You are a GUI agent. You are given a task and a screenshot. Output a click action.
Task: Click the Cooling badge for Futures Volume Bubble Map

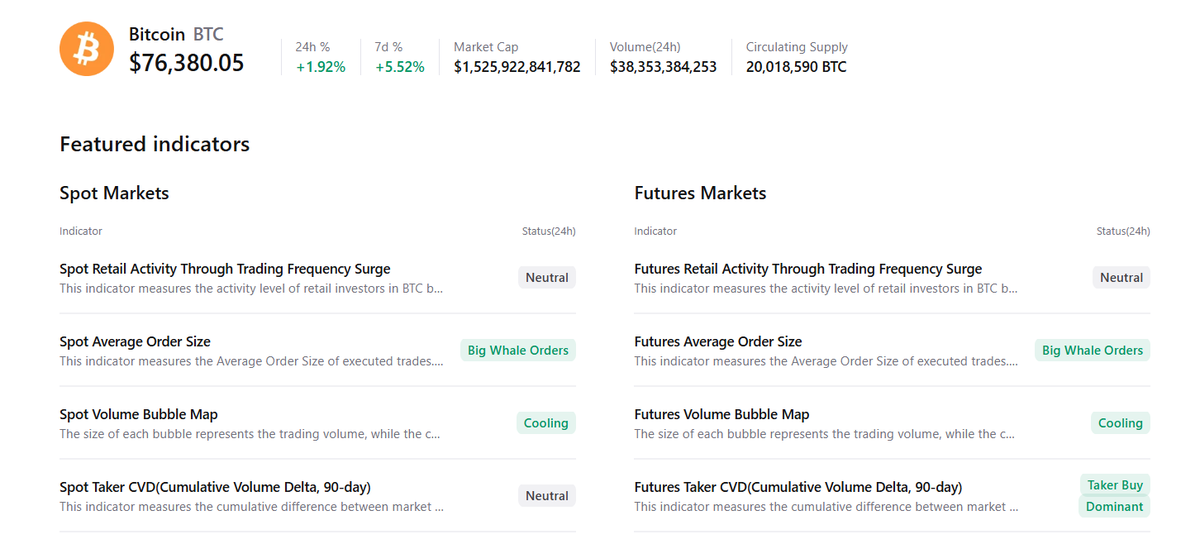click(x=1120, y=423)
